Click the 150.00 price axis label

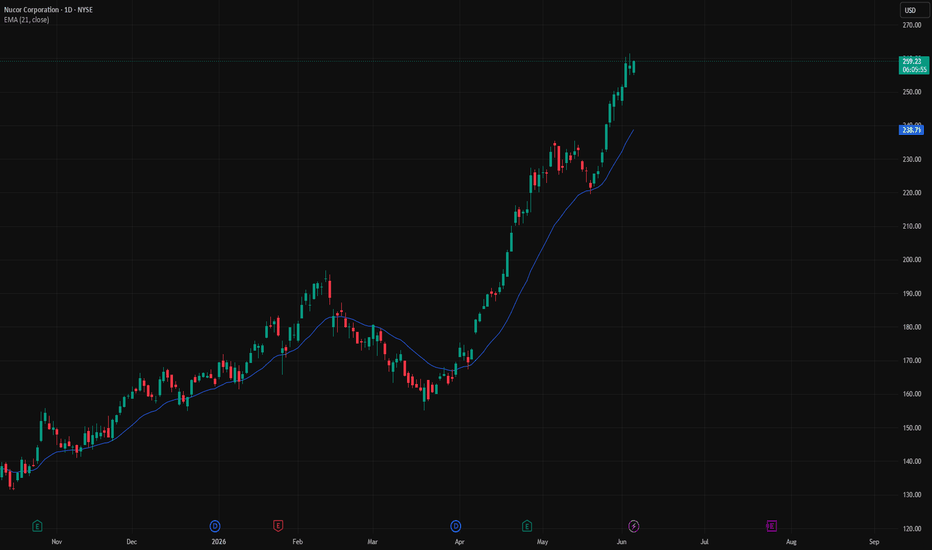pos(912,428)
